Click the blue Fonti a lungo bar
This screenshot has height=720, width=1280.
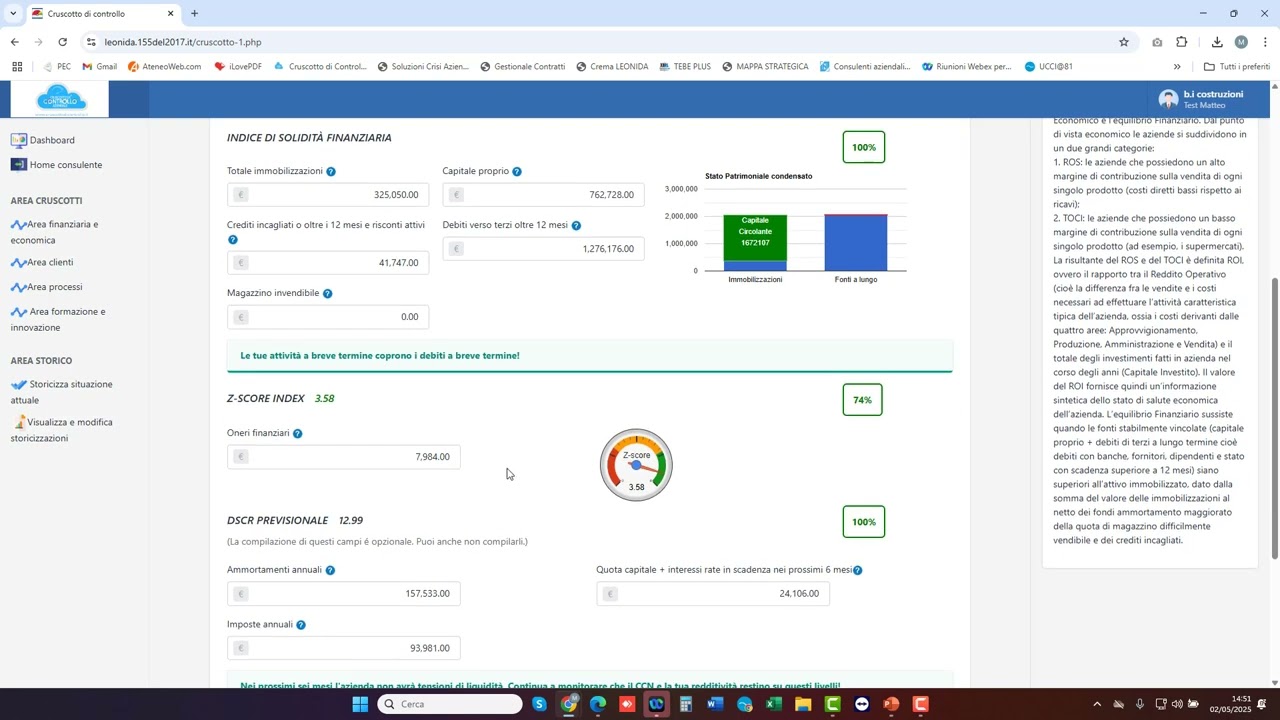click(x=855, y=243)
